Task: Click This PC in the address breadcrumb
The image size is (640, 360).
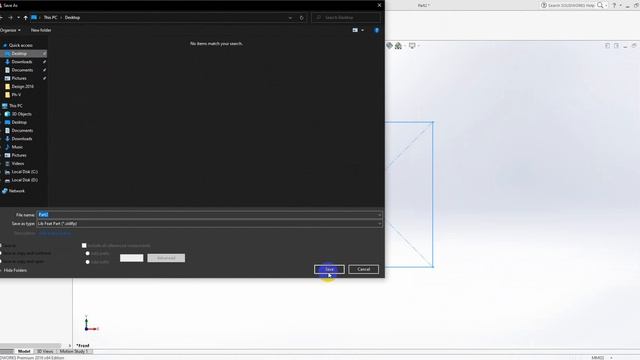Action: tap(51, 18)
